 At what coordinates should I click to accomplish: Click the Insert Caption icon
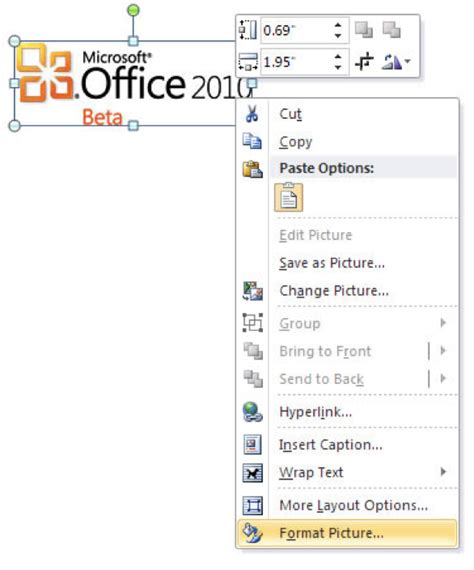tap(252, 444)
